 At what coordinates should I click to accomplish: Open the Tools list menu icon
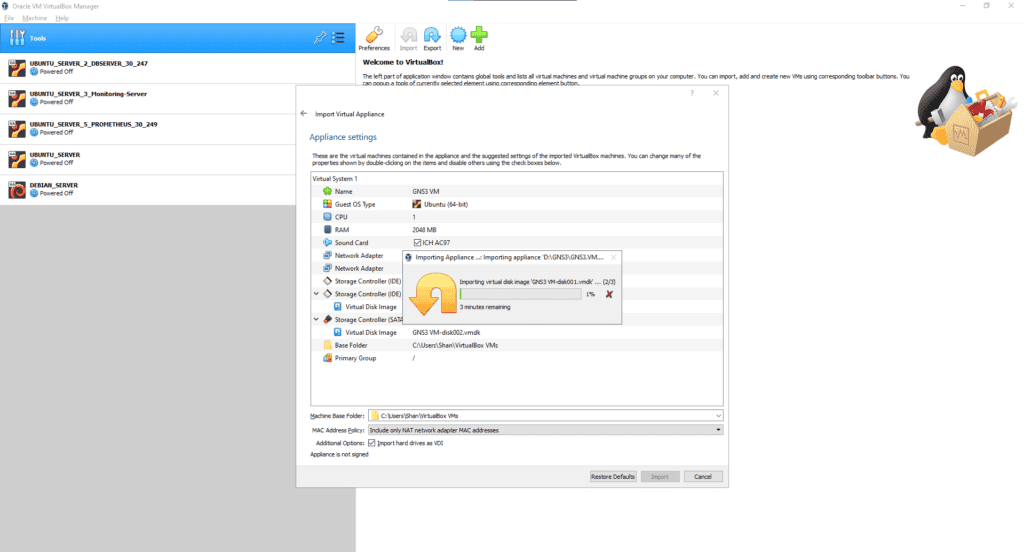pos(338,38)
